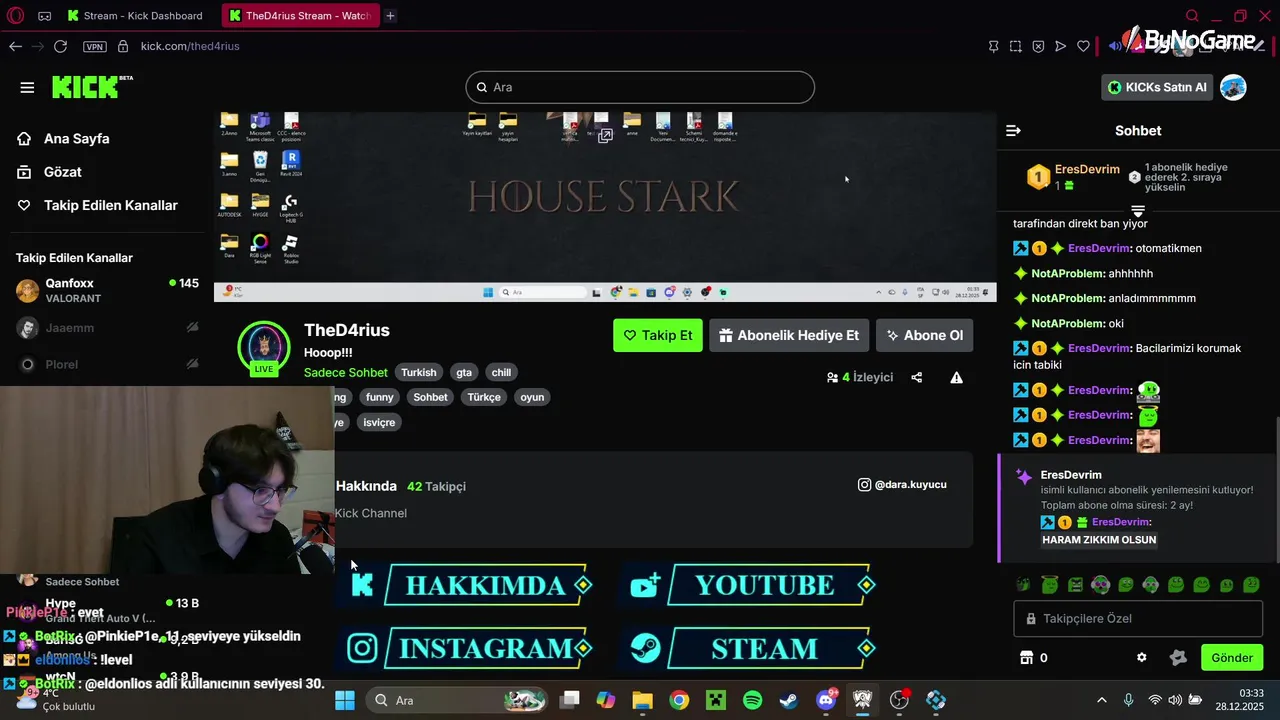Image resolution: width=1280 pixels, height=720 pixels.
Task: Open Takip Edilen Kanallar from the sidebar
Action: 110,205
